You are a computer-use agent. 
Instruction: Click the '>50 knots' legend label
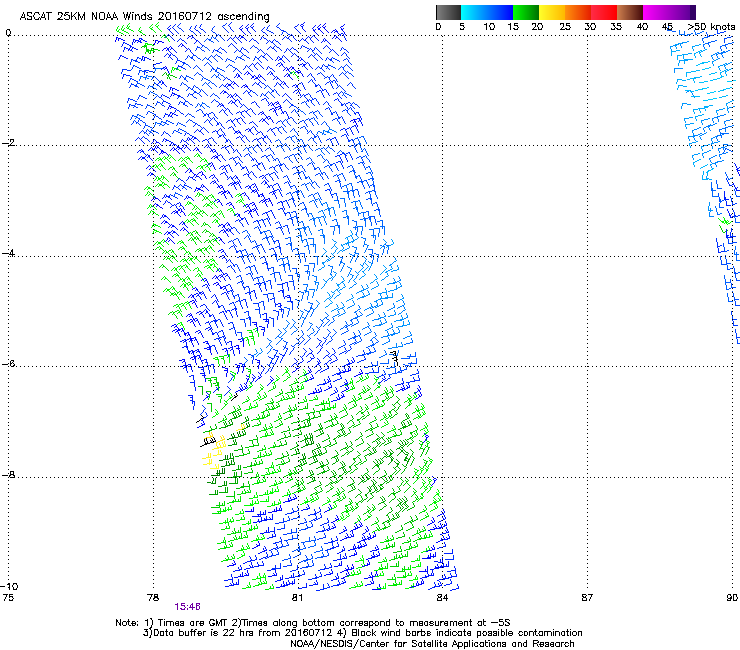click(x=712, y=27)
